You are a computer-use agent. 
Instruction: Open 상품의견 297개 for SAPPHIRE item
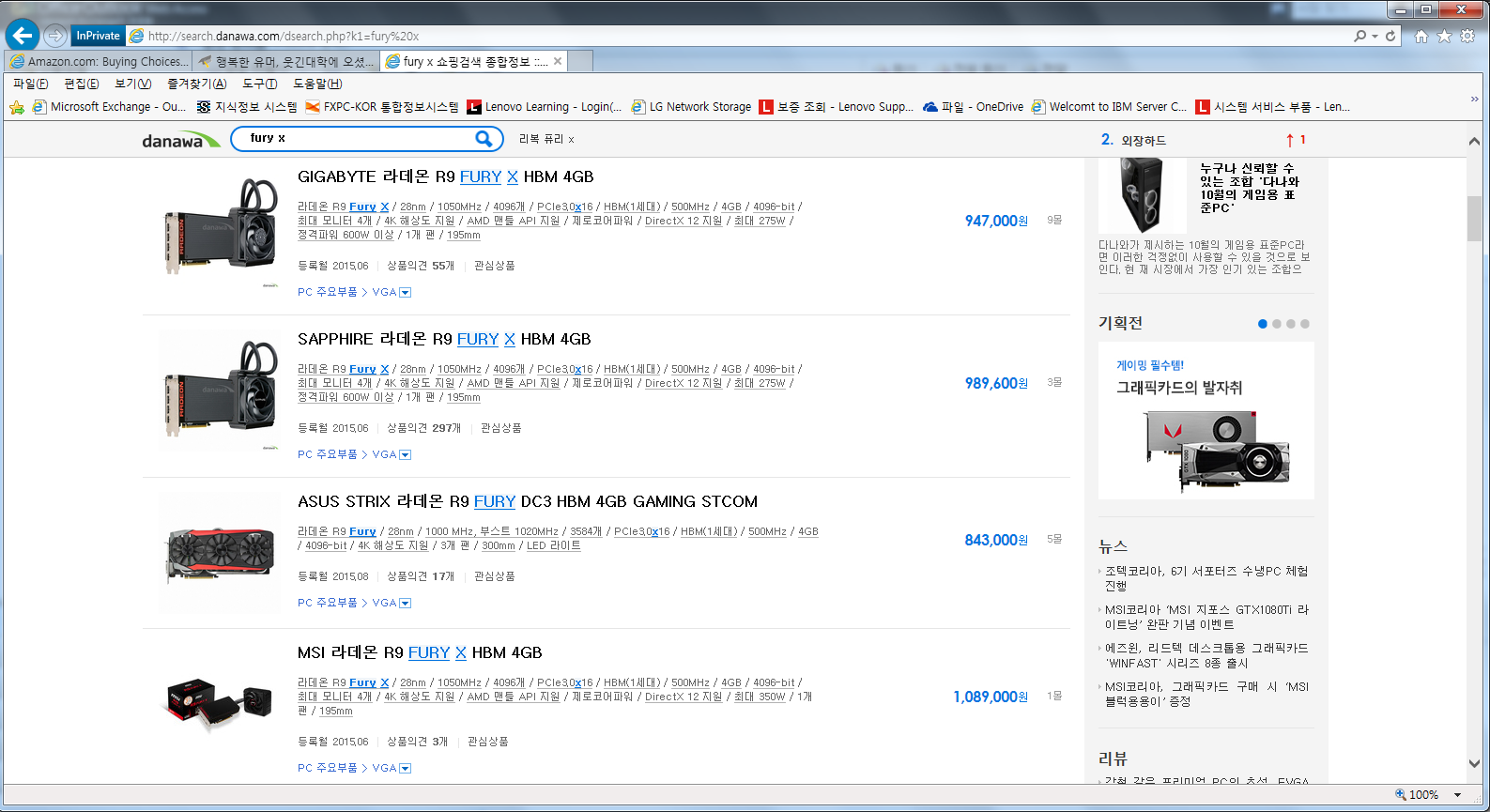(423, 428)
